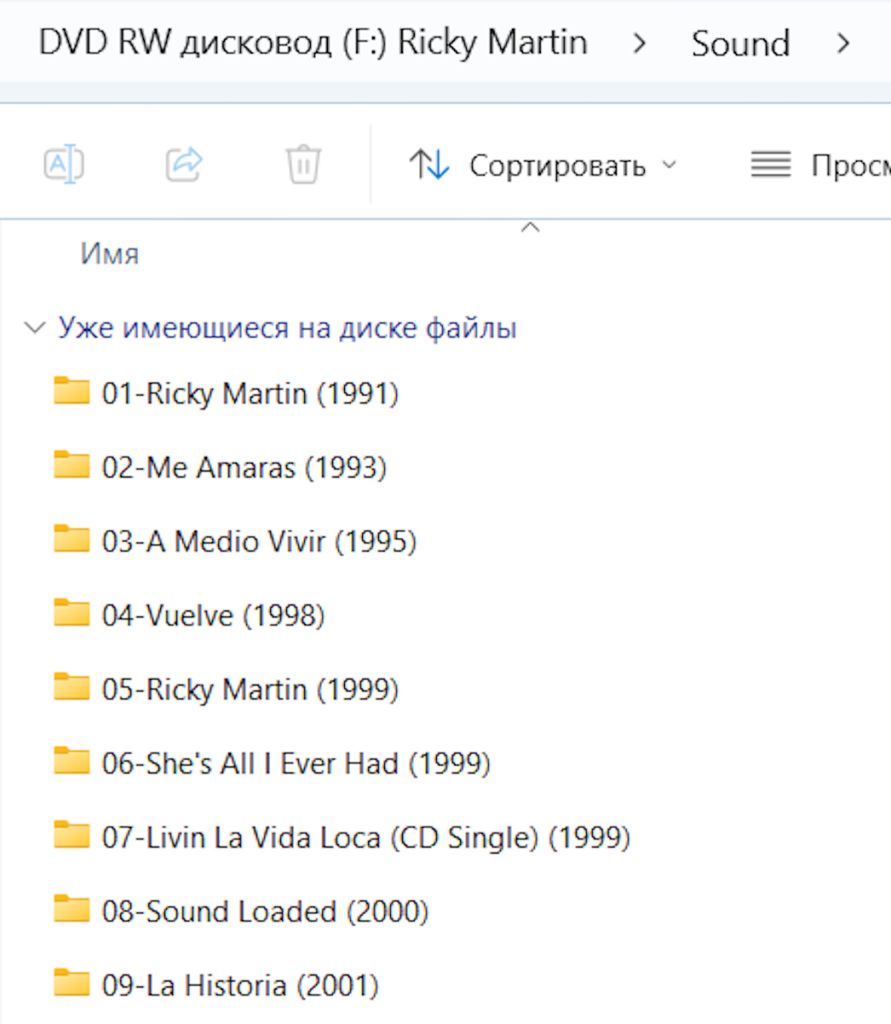Image resolution: width=891 pixels, height=1024 pixels.
Task: Collapse the 'Уже имеющиеся на диске файлы' group
Action: click(34, 327)
